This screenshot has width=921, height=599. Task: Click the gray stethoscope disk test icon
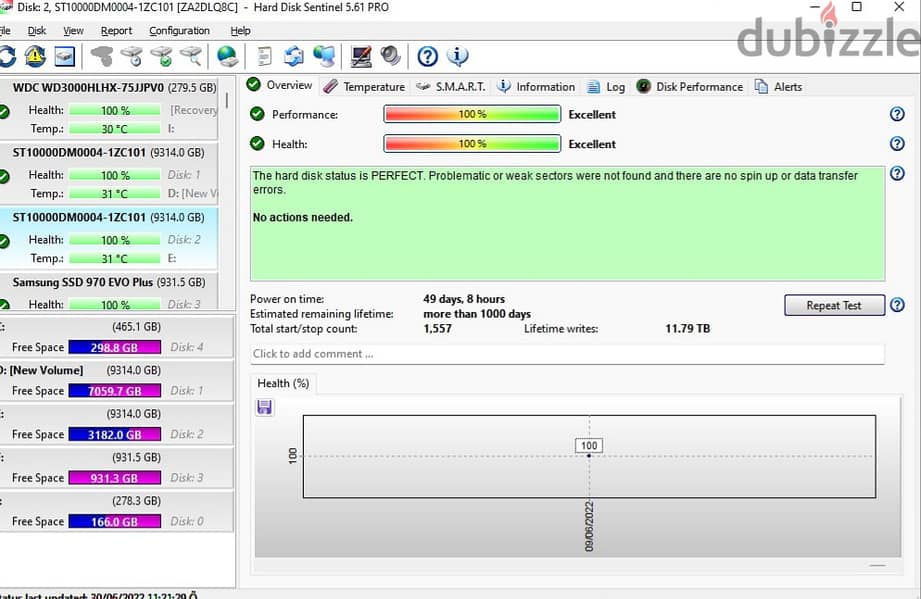click(x=102, y=56)
